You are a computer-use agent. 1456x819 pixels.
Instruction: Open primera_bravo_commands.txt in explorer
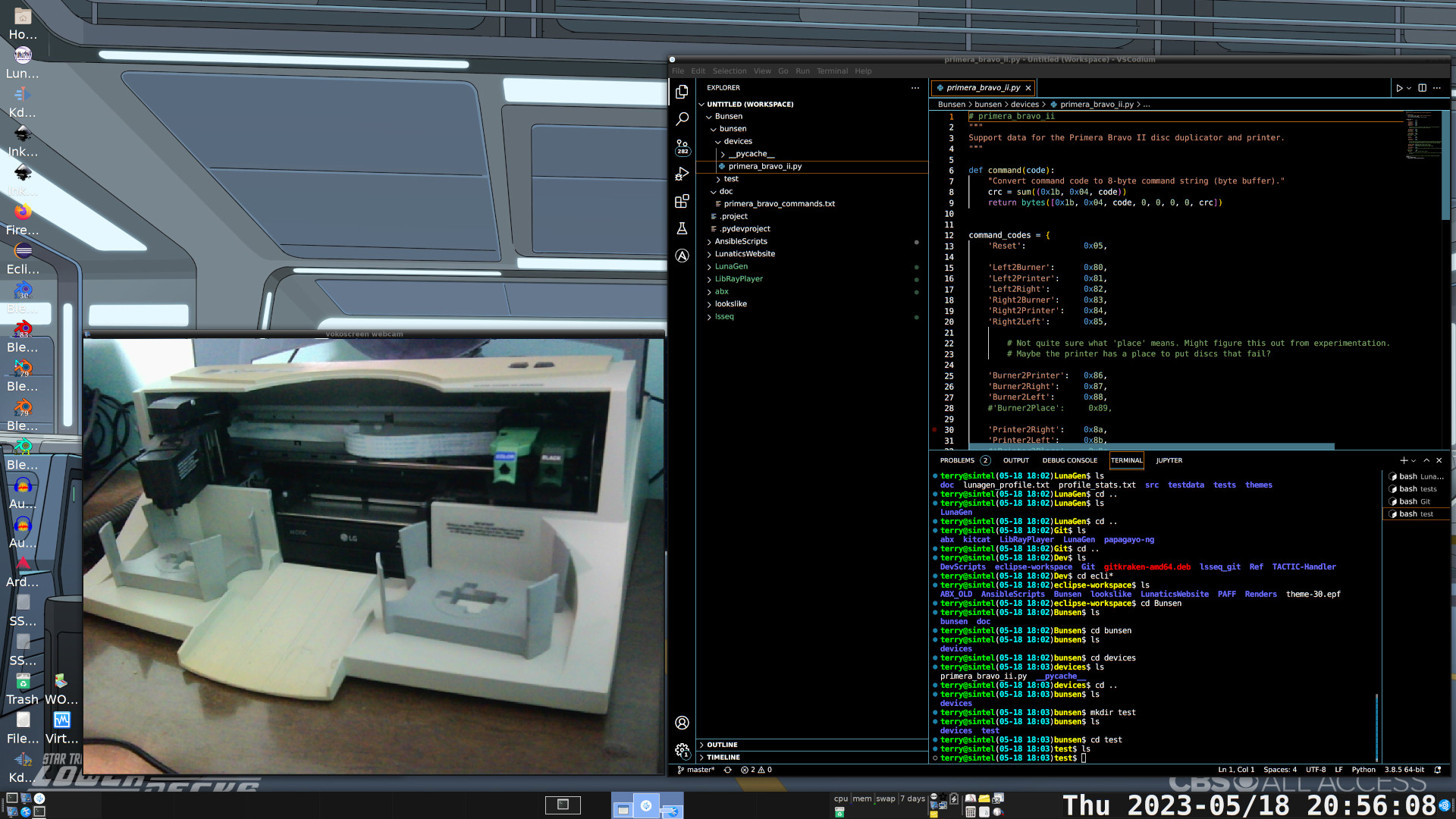[x=779, y=204]
